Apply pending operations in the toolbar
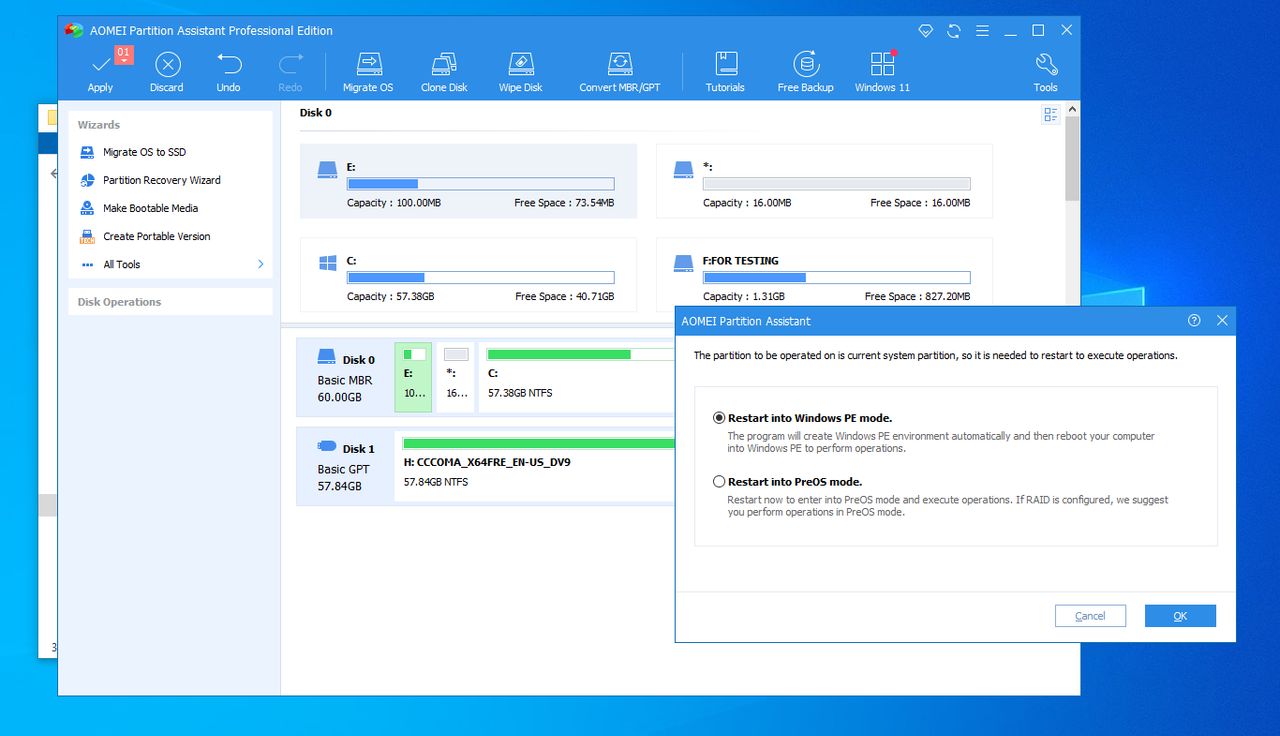This screenshot has height=736, width=1280. pos(100,72)
